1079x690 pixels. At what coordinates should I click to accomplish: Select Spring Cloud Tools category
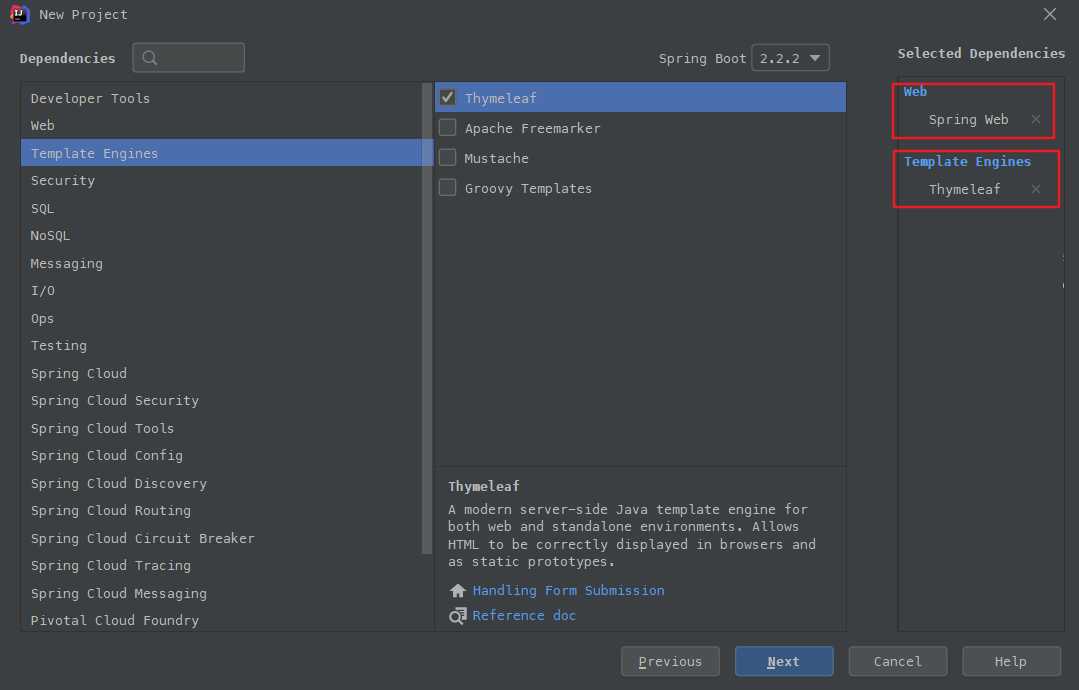coord(222,429)
